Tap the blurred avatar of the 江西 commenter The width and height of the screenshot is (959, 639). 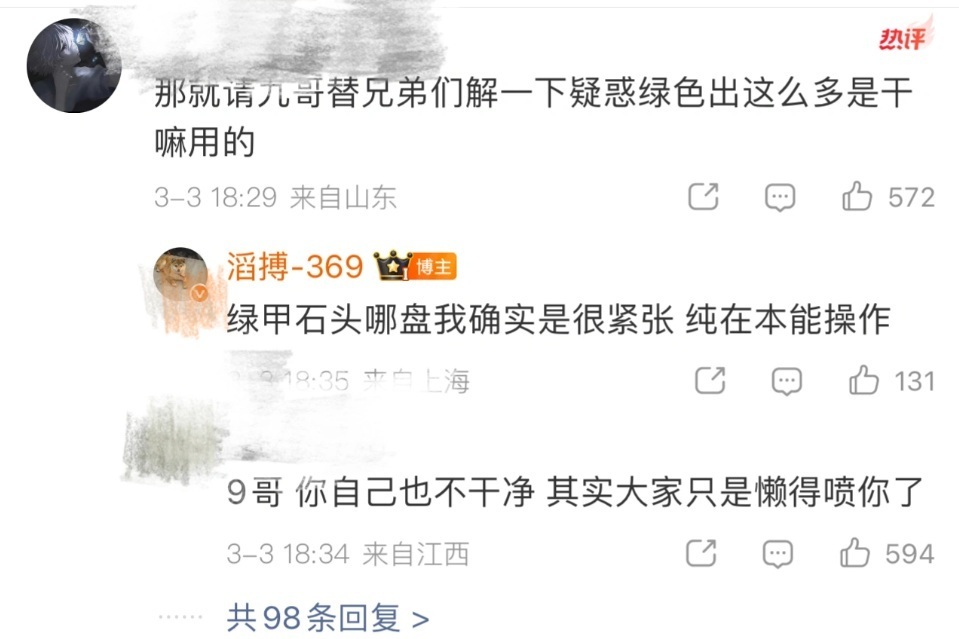tap(172, 443)
